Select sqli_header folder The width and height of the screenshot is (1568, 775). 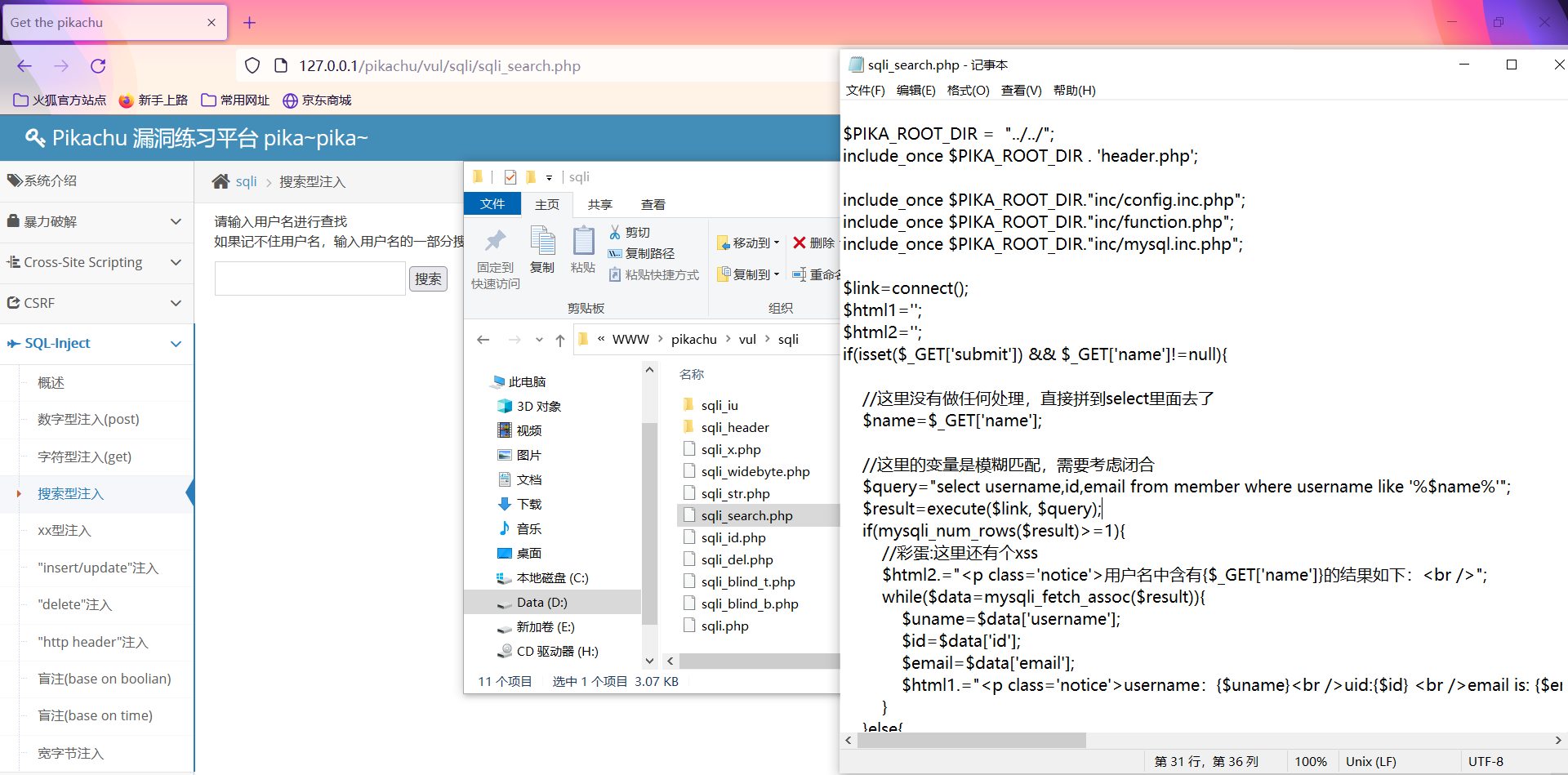pos(735,427)
